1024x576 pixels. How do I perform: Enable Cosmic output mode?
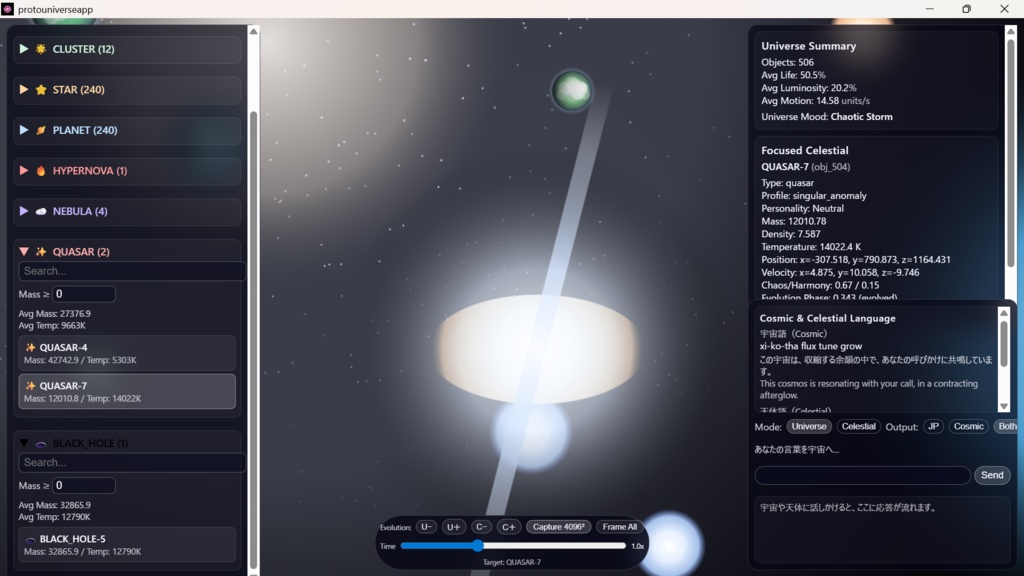pyautogui.click(x=968, y=426)
